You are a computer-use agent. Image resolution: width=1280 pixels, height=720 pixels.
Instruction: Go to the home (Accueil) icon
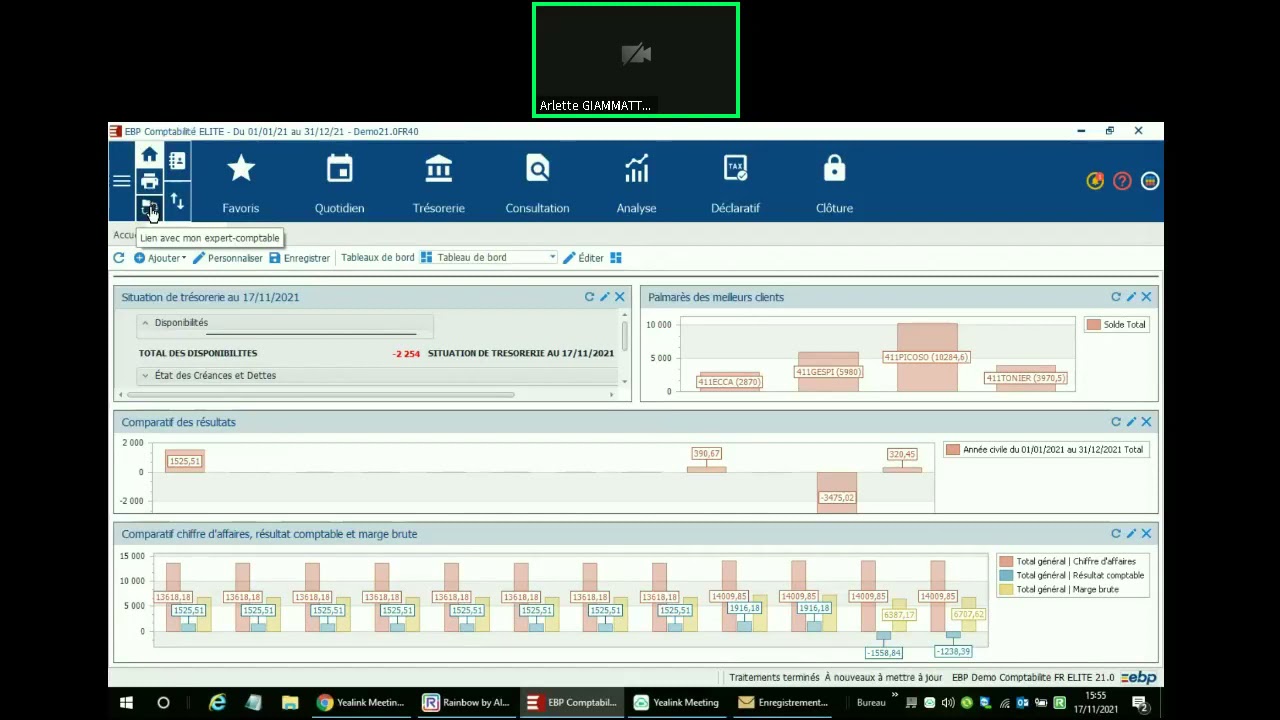tap(149, 155)
